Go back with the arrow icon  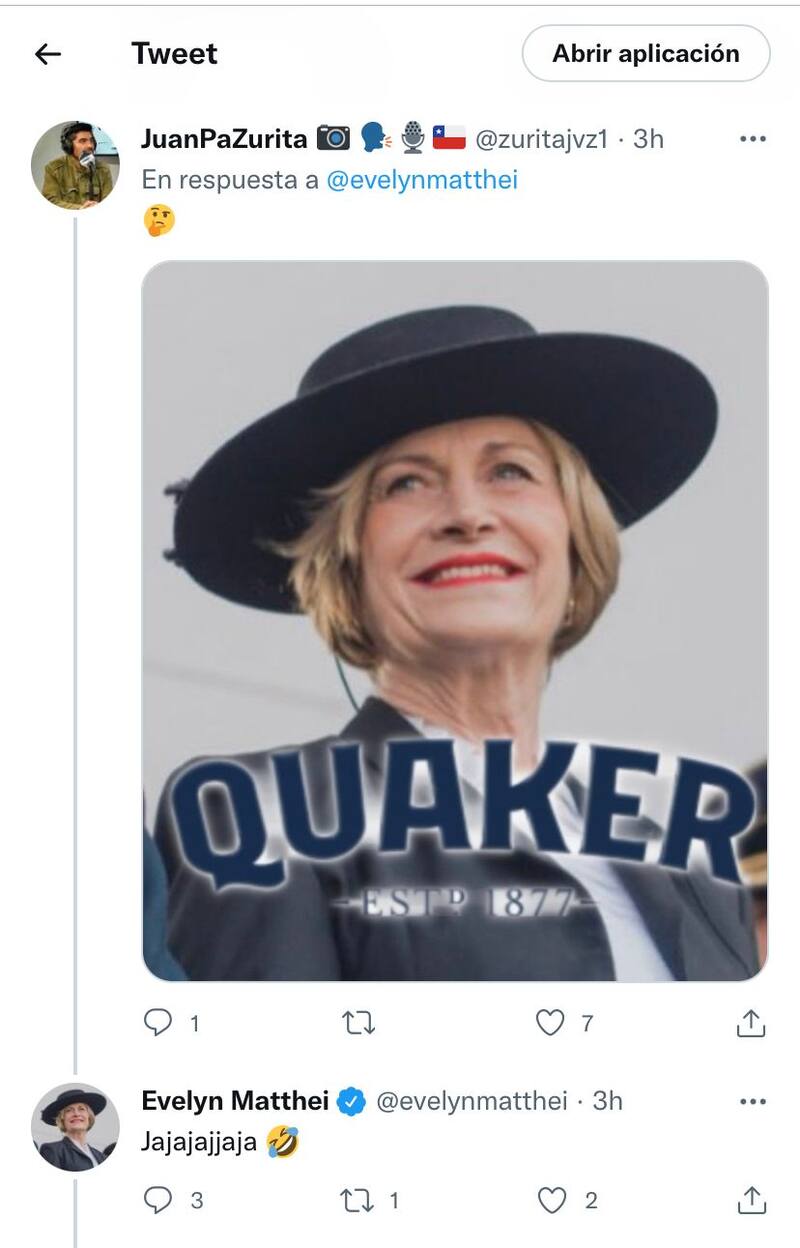click(x=48, y=54)
